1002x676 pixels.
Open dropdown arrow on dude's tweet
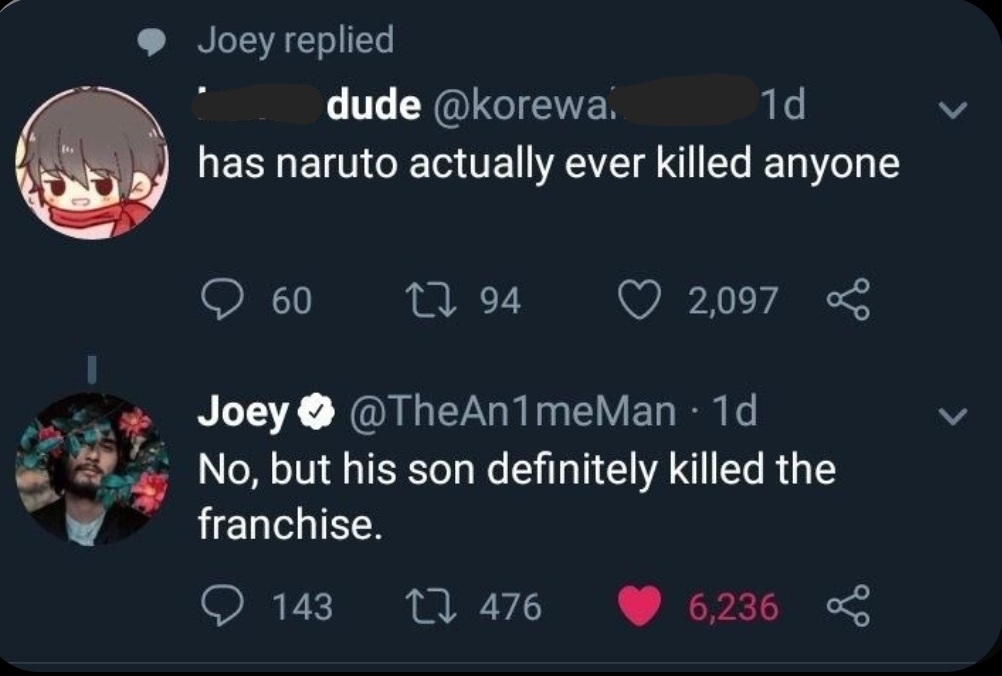(x=953, y=111)
